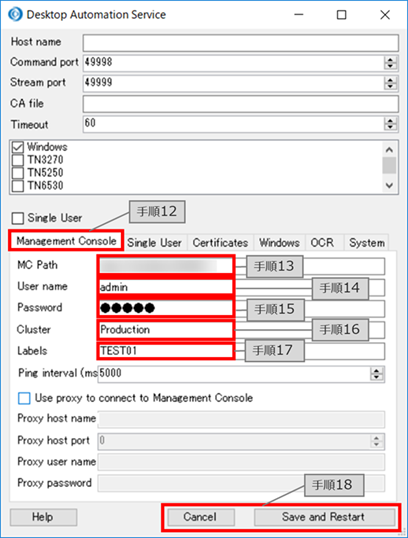Close the Desktop Automation Service window
408x538 pixels.
[385, 14]
